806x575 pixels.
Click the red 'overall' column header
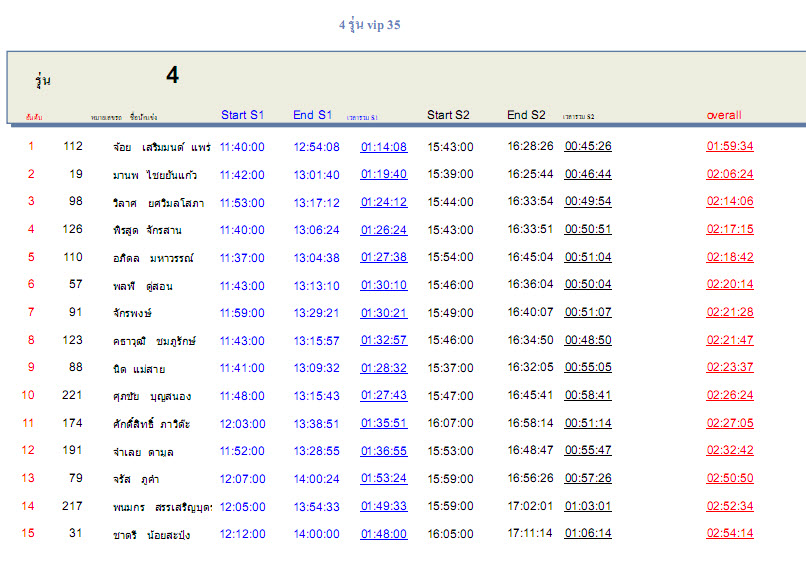[724, 115]
